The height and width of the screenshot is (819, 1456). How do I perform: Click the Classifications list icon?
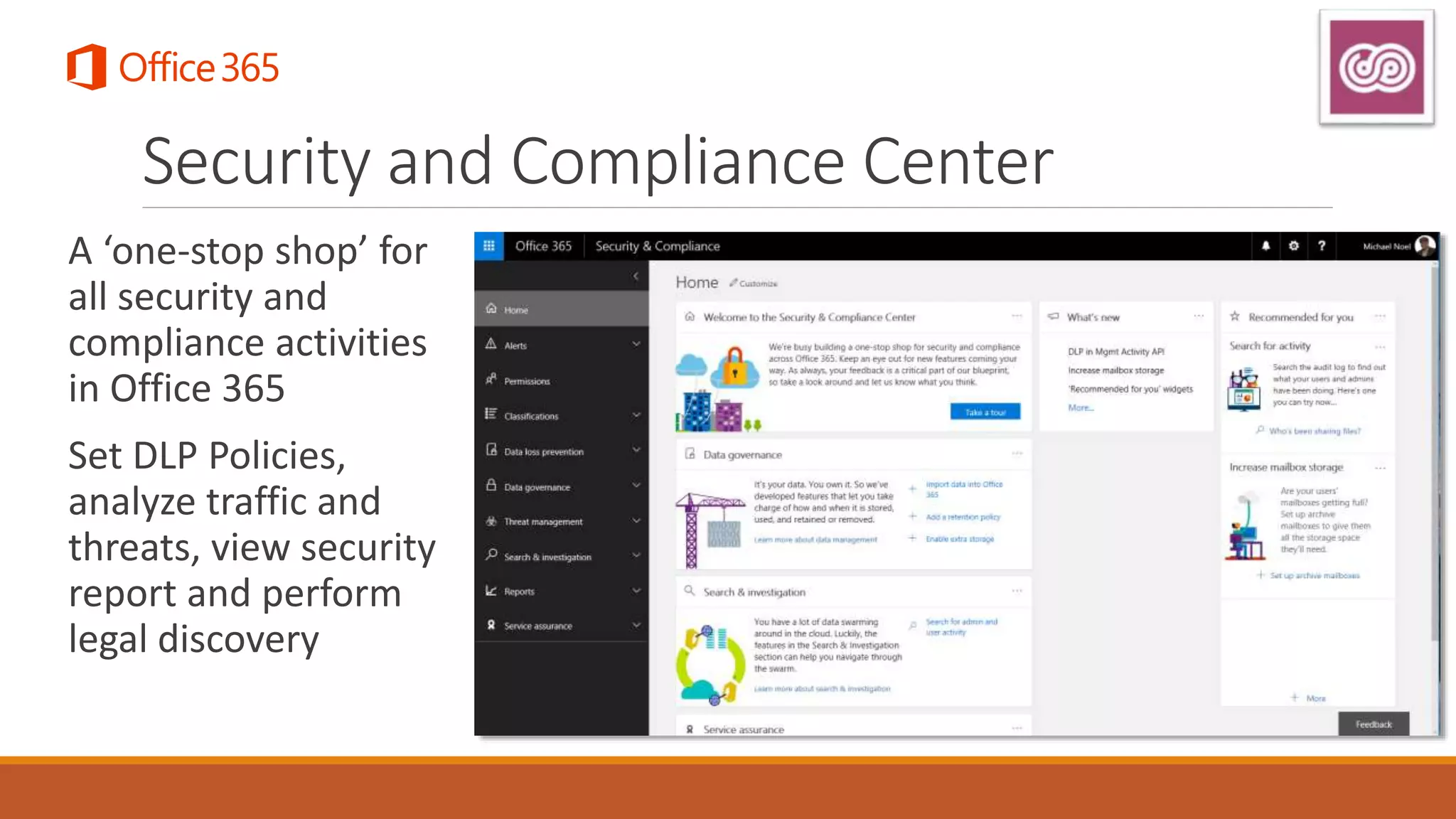point(491,414)
